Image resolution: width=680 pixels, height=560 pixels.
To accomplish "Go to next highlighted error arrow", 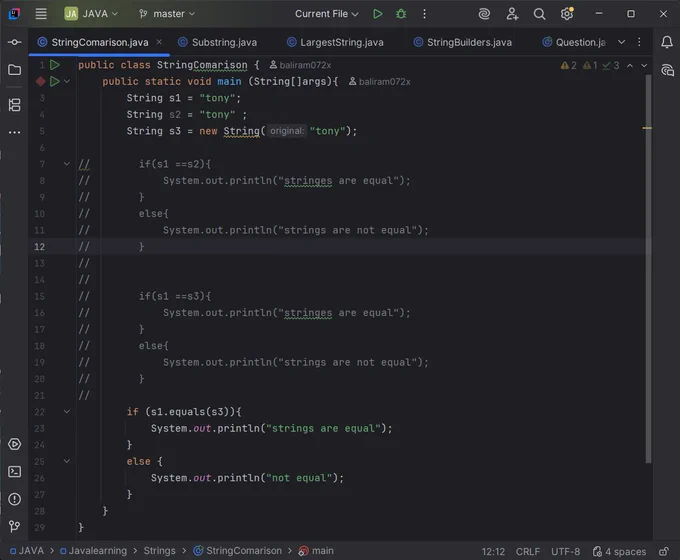I will click(644, 65).
